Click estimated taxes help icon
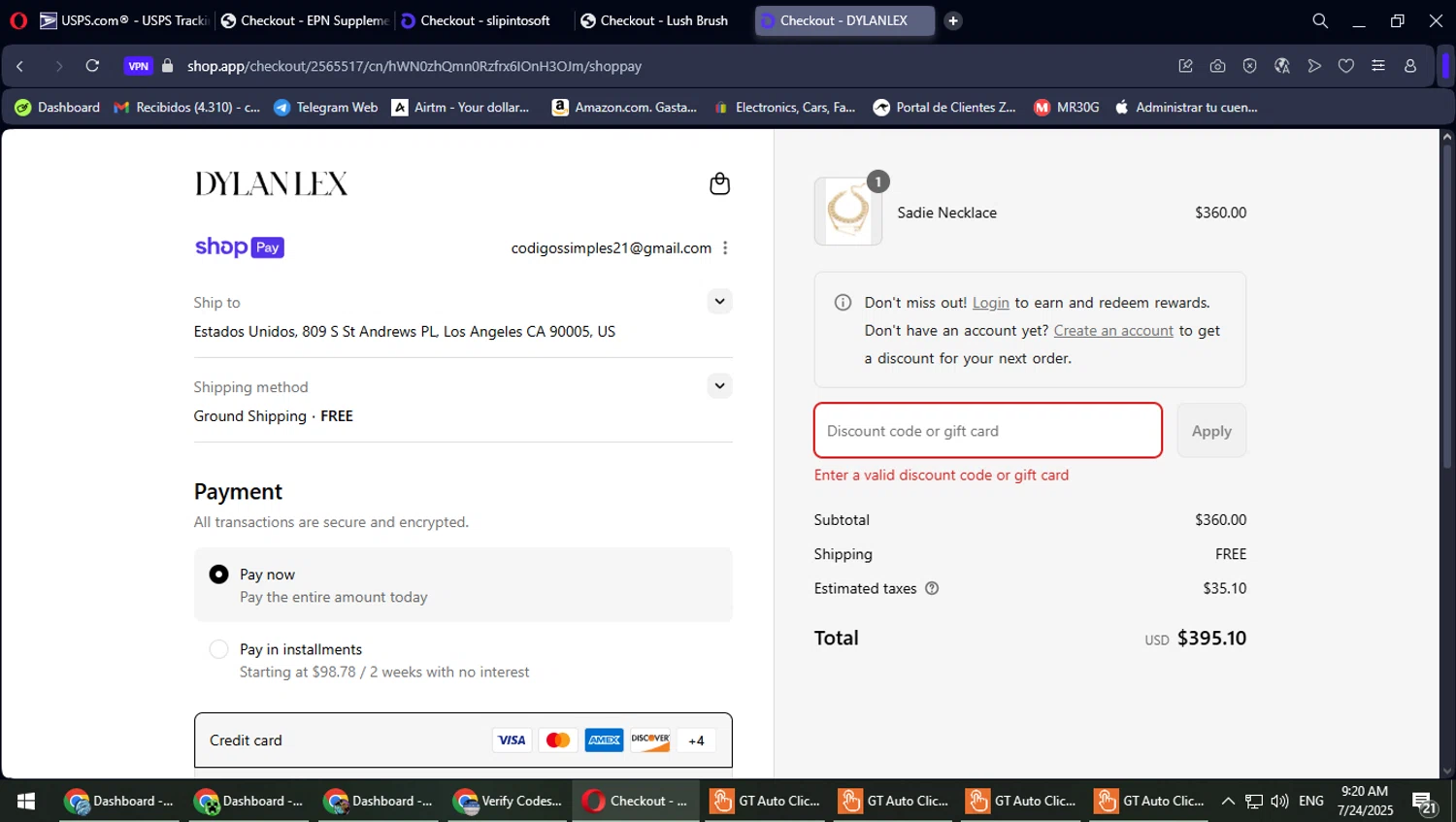1456x822 pixels. point(932,588)
